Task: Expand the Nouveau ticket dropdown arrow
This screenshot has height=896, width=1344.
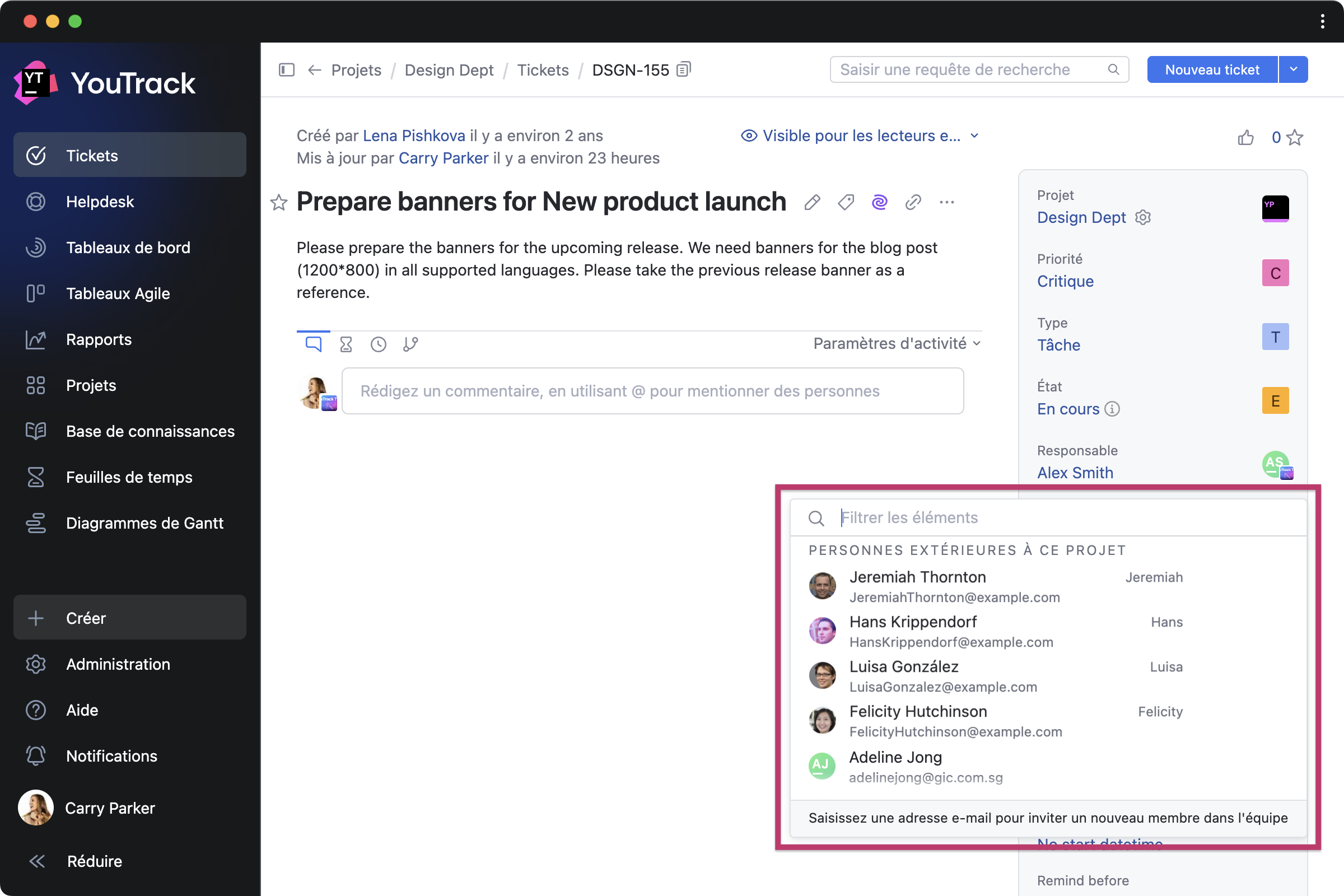Action: pyautogui.click(x=1293, y=69)
